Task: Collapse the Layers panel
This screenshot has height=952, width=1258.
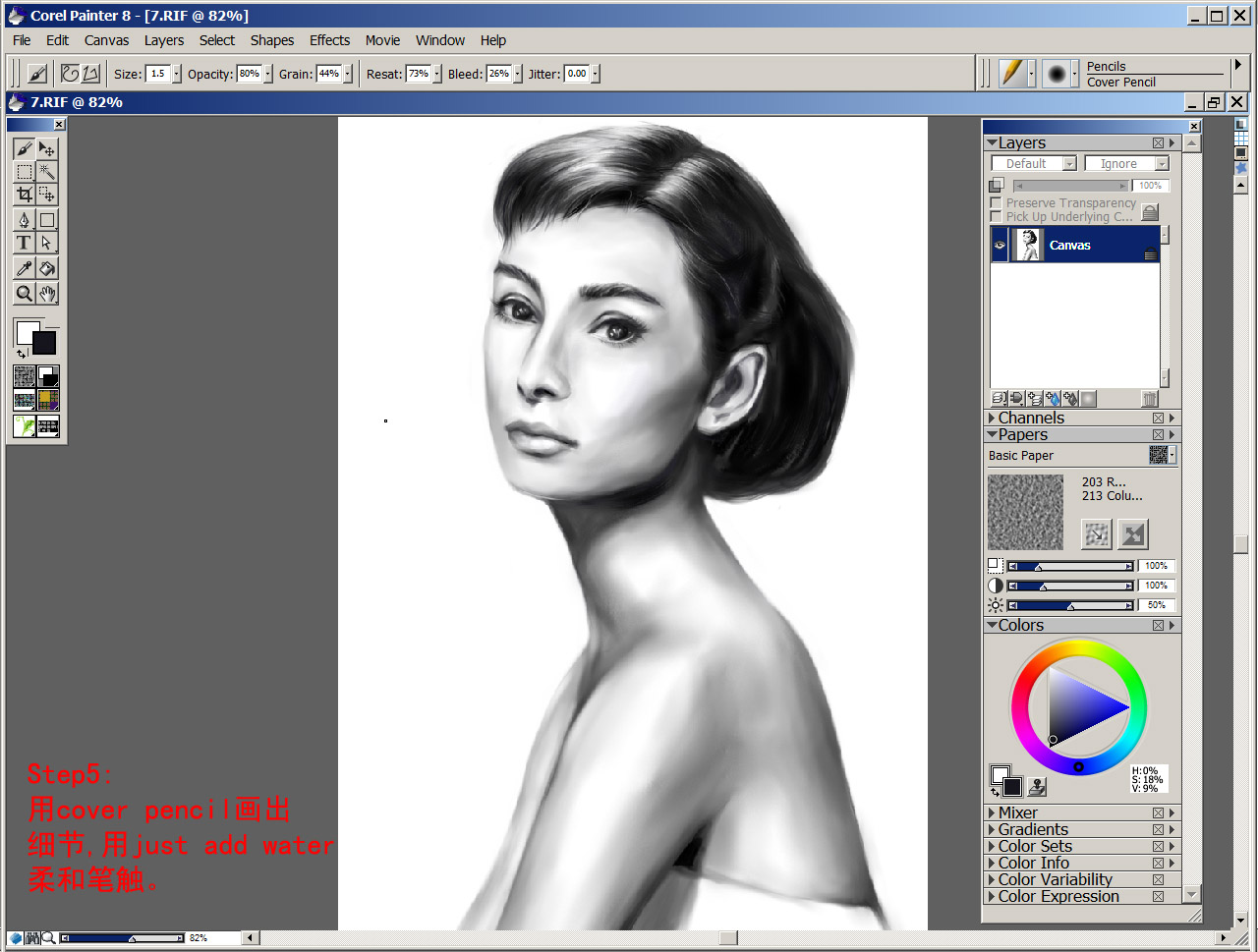Action: coord(992,143)
